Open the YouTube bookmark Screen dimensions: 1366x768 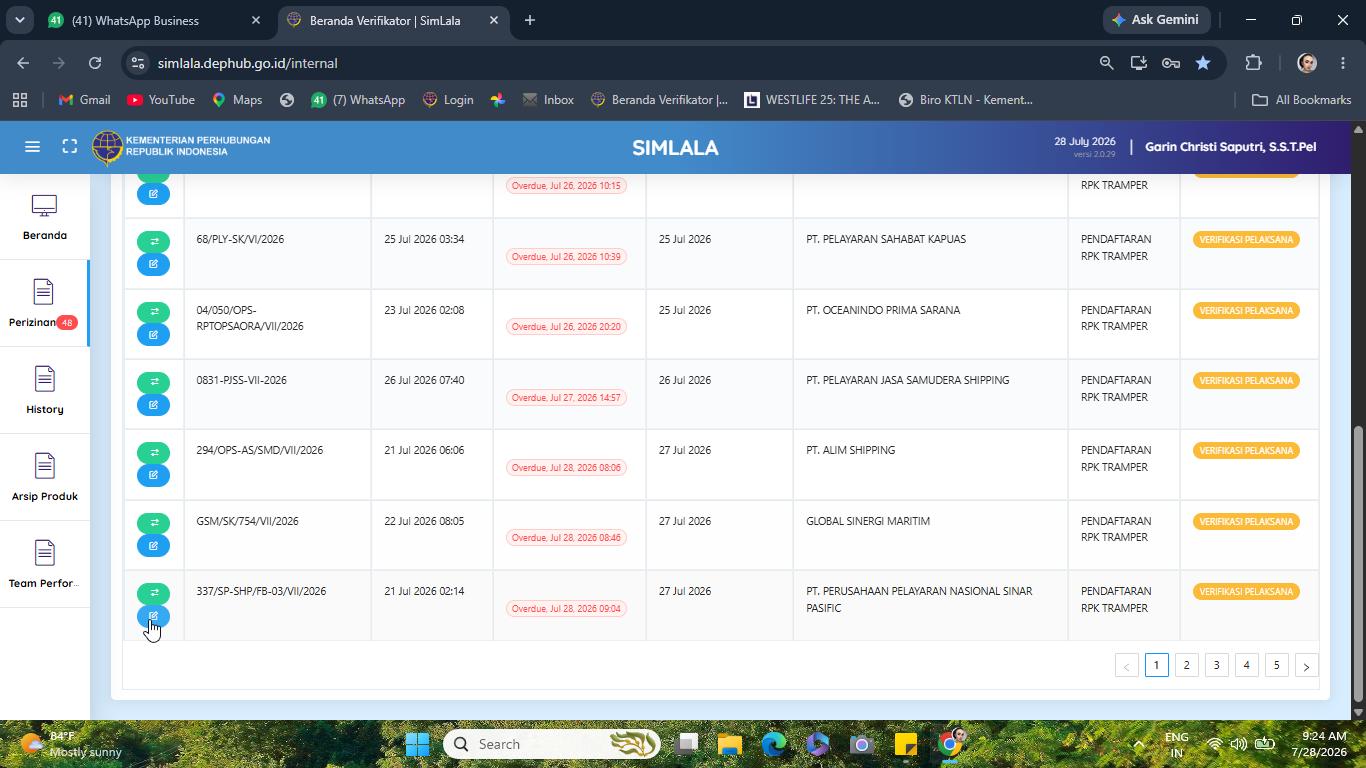pos(160,100)
